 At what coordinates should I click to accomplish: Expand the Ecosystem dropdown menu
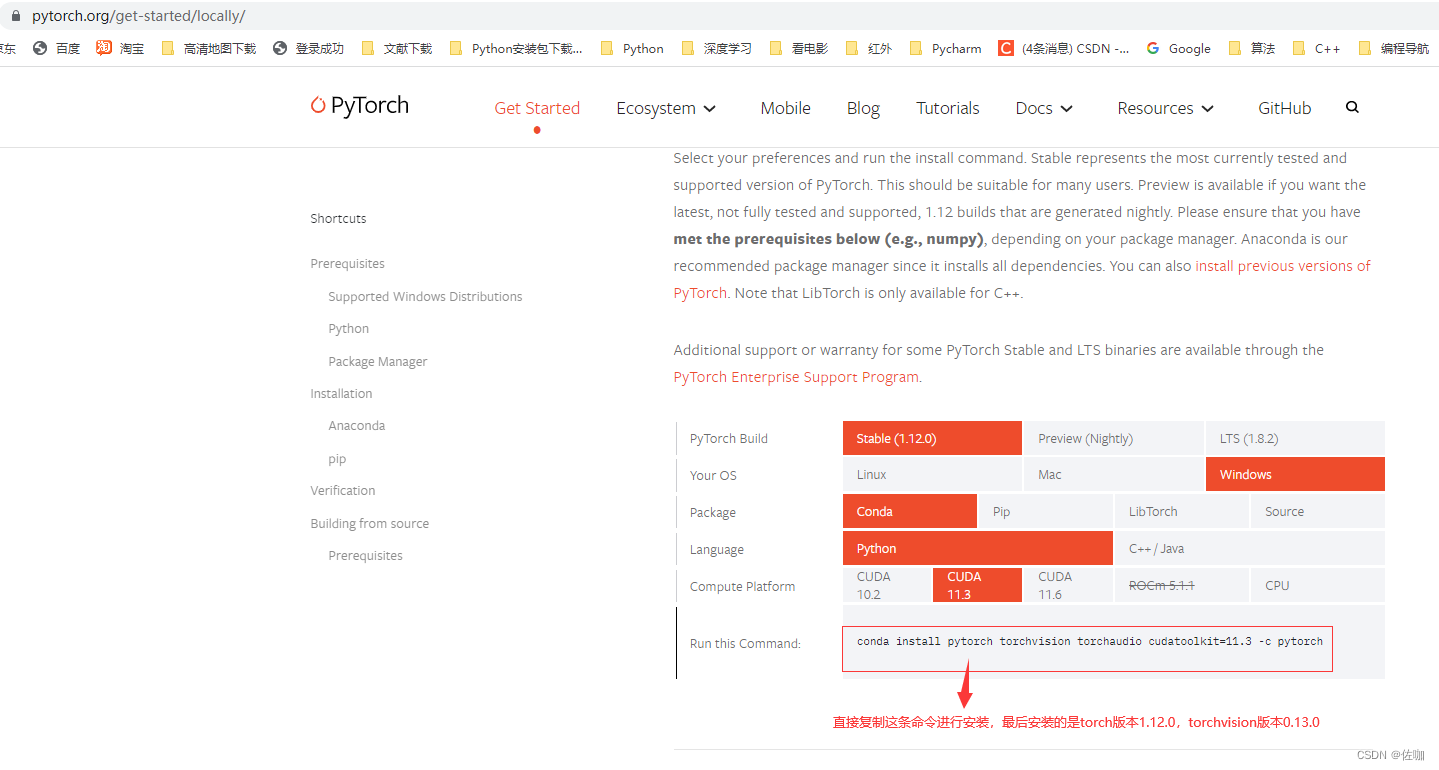(666, 108)
